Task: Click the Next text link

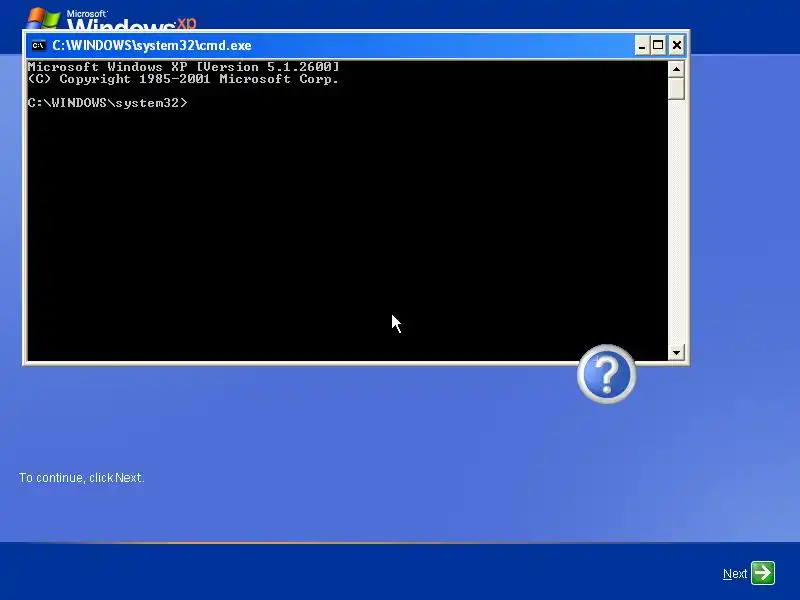Action: click(x=735, y=574)
